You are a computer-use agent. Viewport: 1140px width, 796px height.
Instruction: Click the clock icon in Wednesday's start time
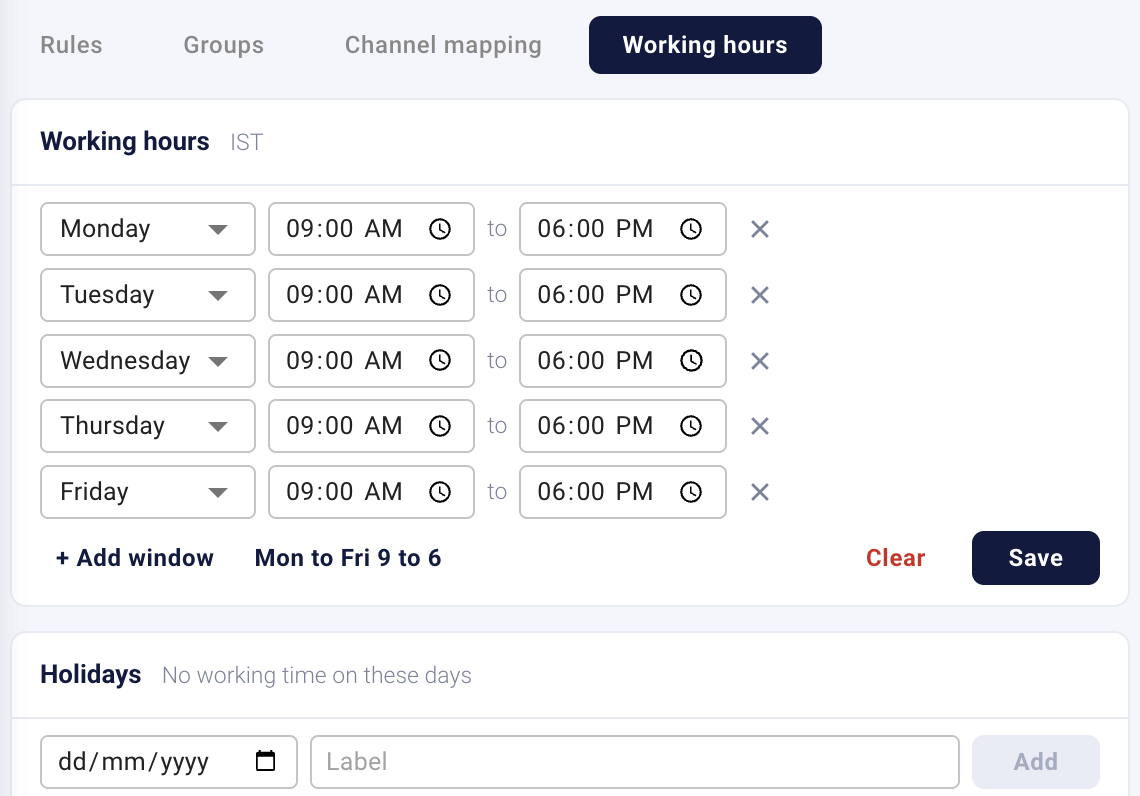440,361
